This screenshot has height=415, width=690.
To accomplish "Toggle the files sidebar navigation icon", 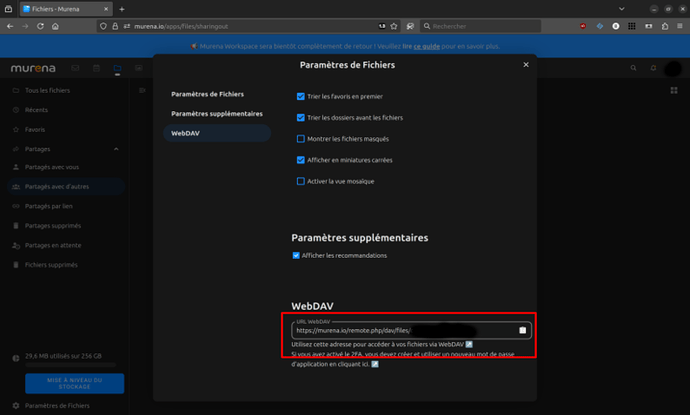I will 142,90.
